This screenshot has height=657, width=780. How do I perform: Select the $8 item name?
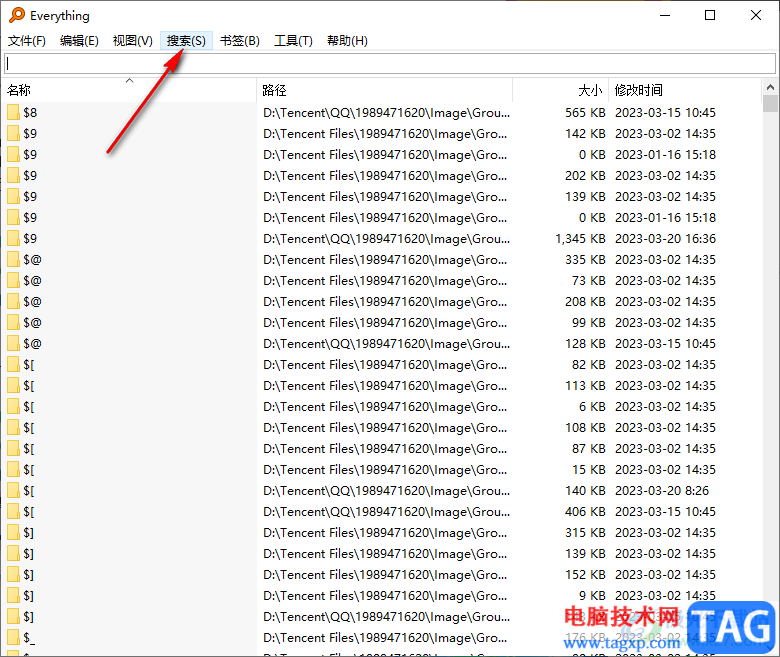point(30,112)
